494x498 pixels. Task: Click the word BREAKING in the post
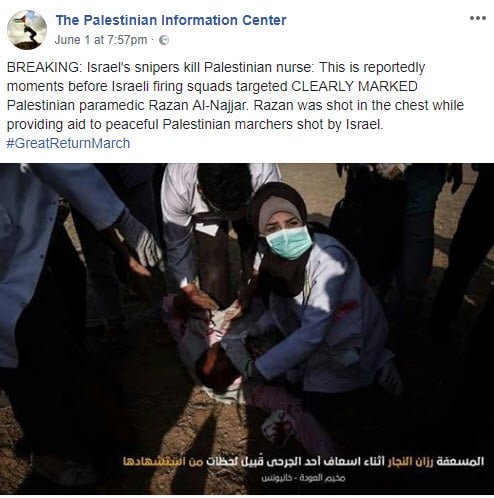click(43, 67)
